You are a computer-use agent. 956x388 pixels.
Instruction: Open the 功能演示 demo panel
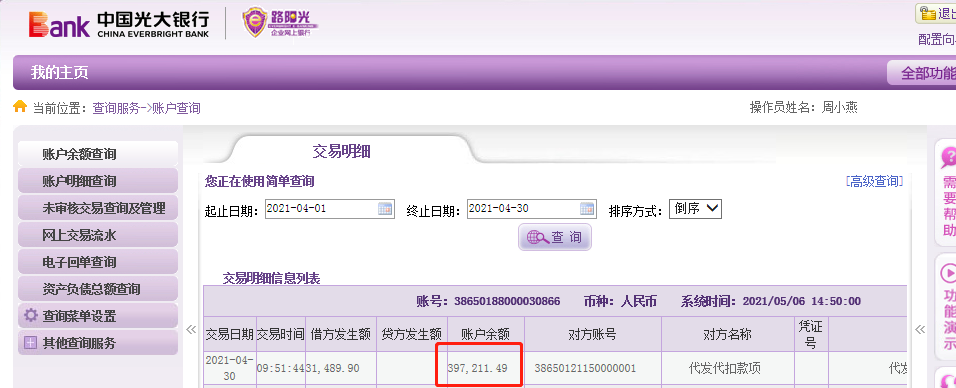click(947, 306)
